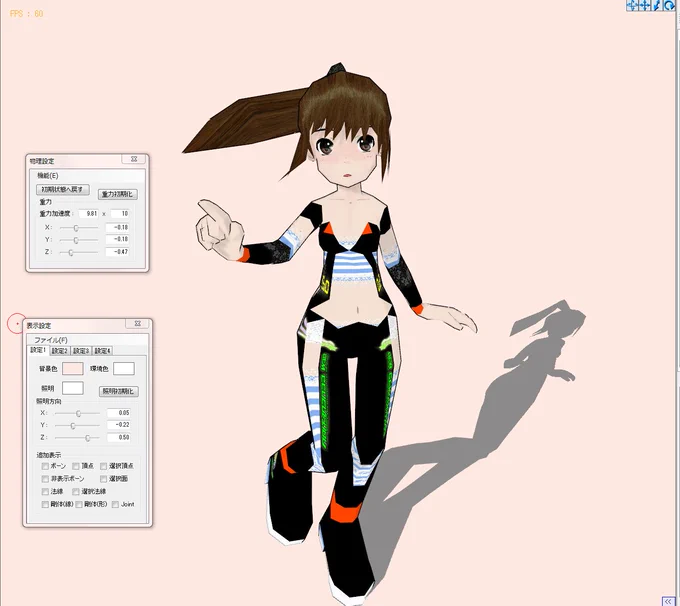Enable the 選択面 checkbox
This screenshot has height=606, width=680.
click(103, 479)
